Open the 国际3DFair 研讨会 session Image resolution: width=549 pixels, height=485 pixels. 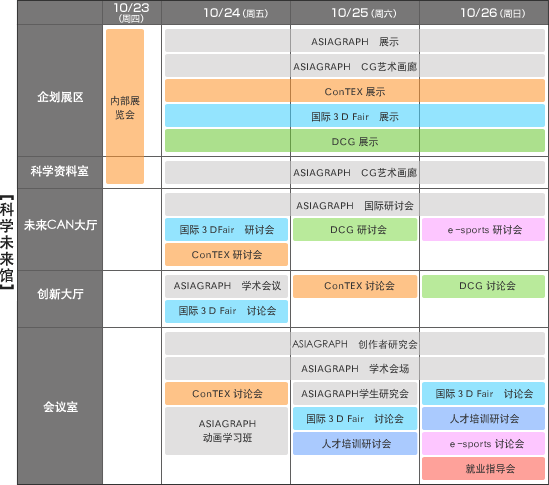click(227, 230)
